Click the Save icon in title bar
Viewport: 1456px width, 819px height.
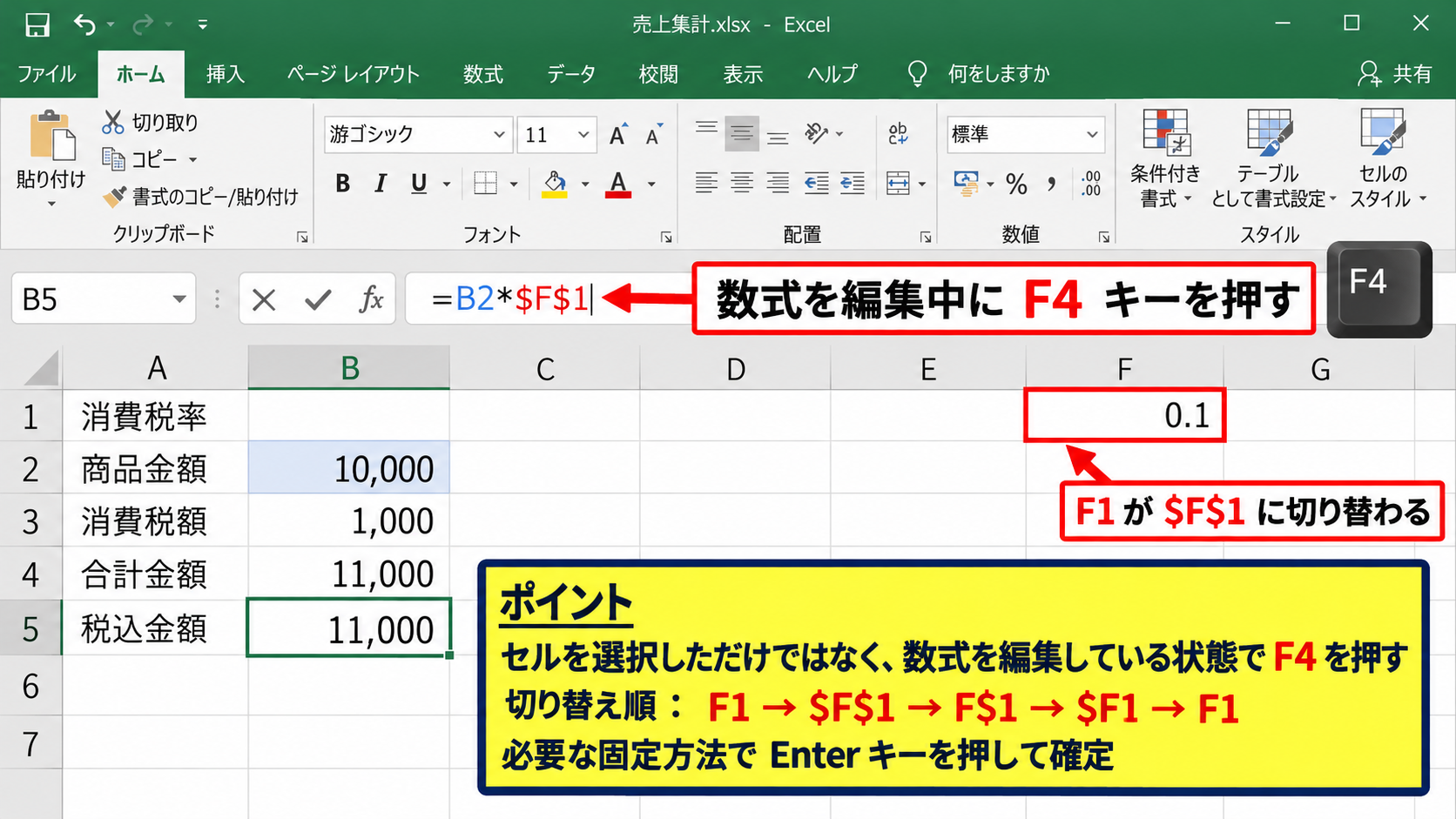(x=37, y=24)
